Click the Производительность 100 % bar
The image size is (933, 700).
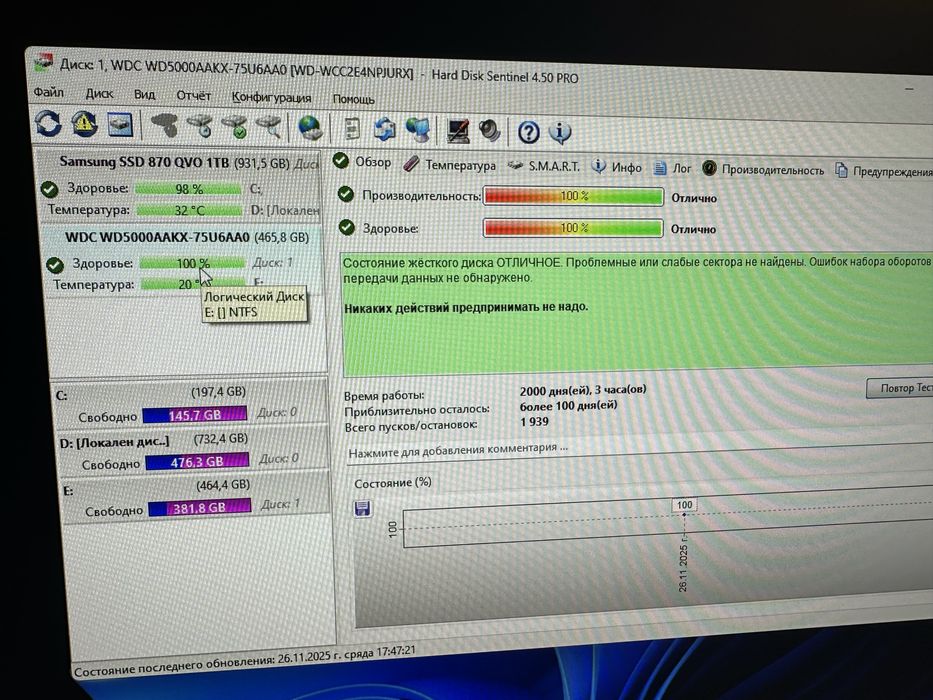click(x=574, y=196)
